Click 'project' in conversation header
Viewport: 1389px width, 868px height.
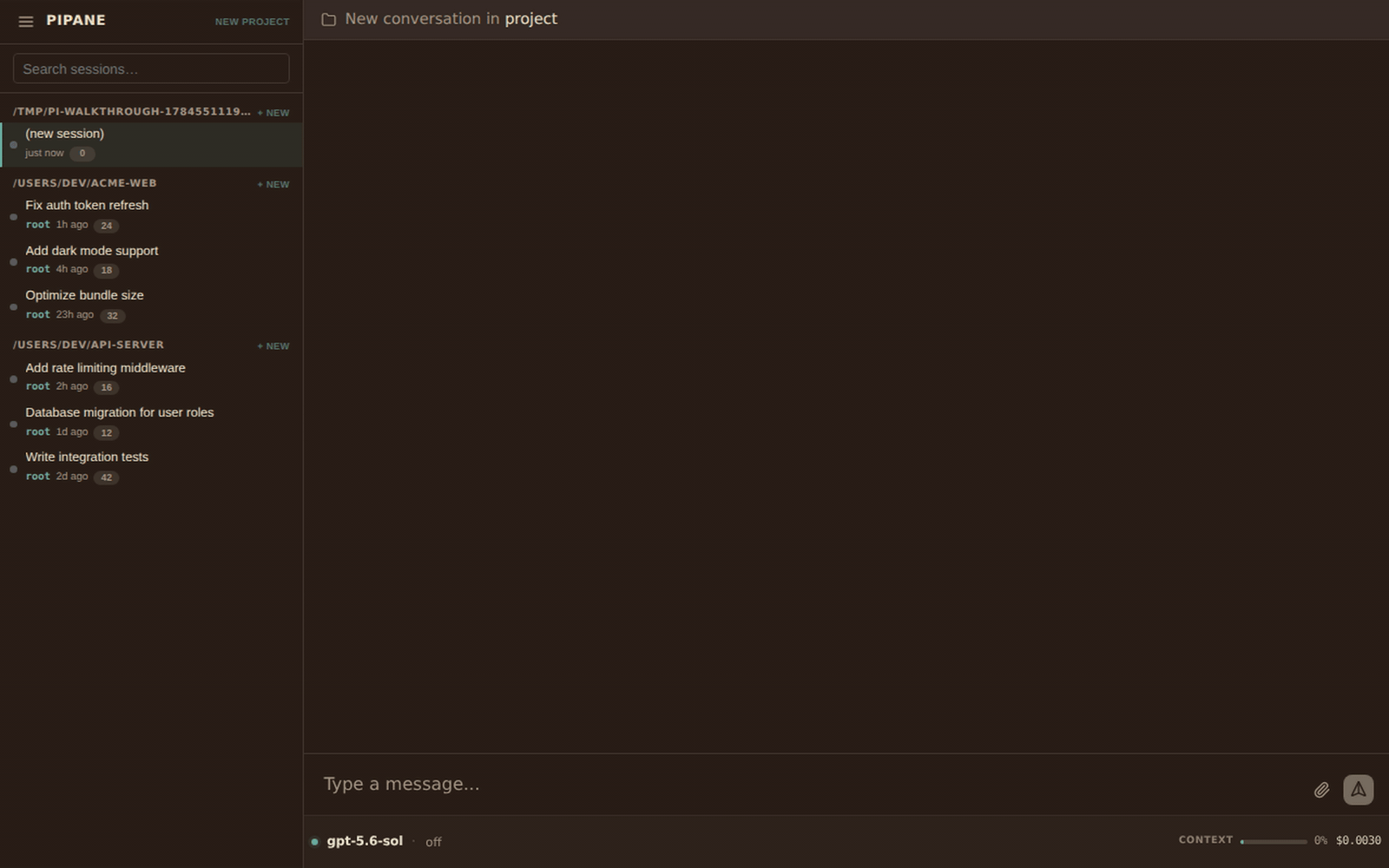pos(531,19)
